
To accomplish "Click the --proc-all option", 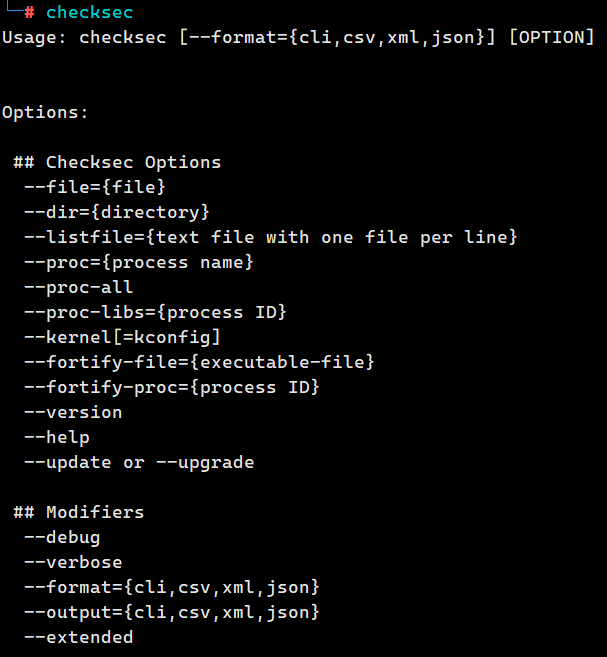I will coord(79,287).
